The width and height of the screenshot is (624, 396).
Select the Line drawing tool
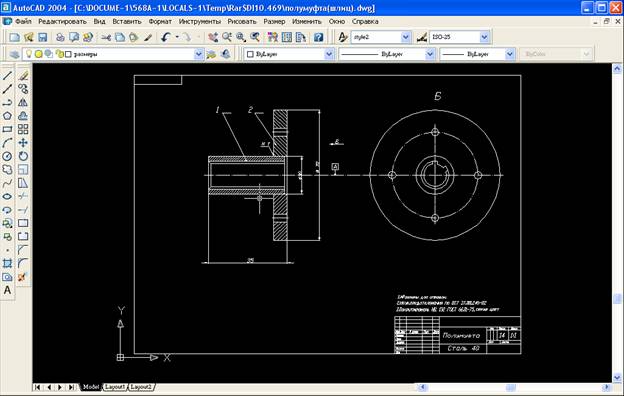tap(7, 76)
